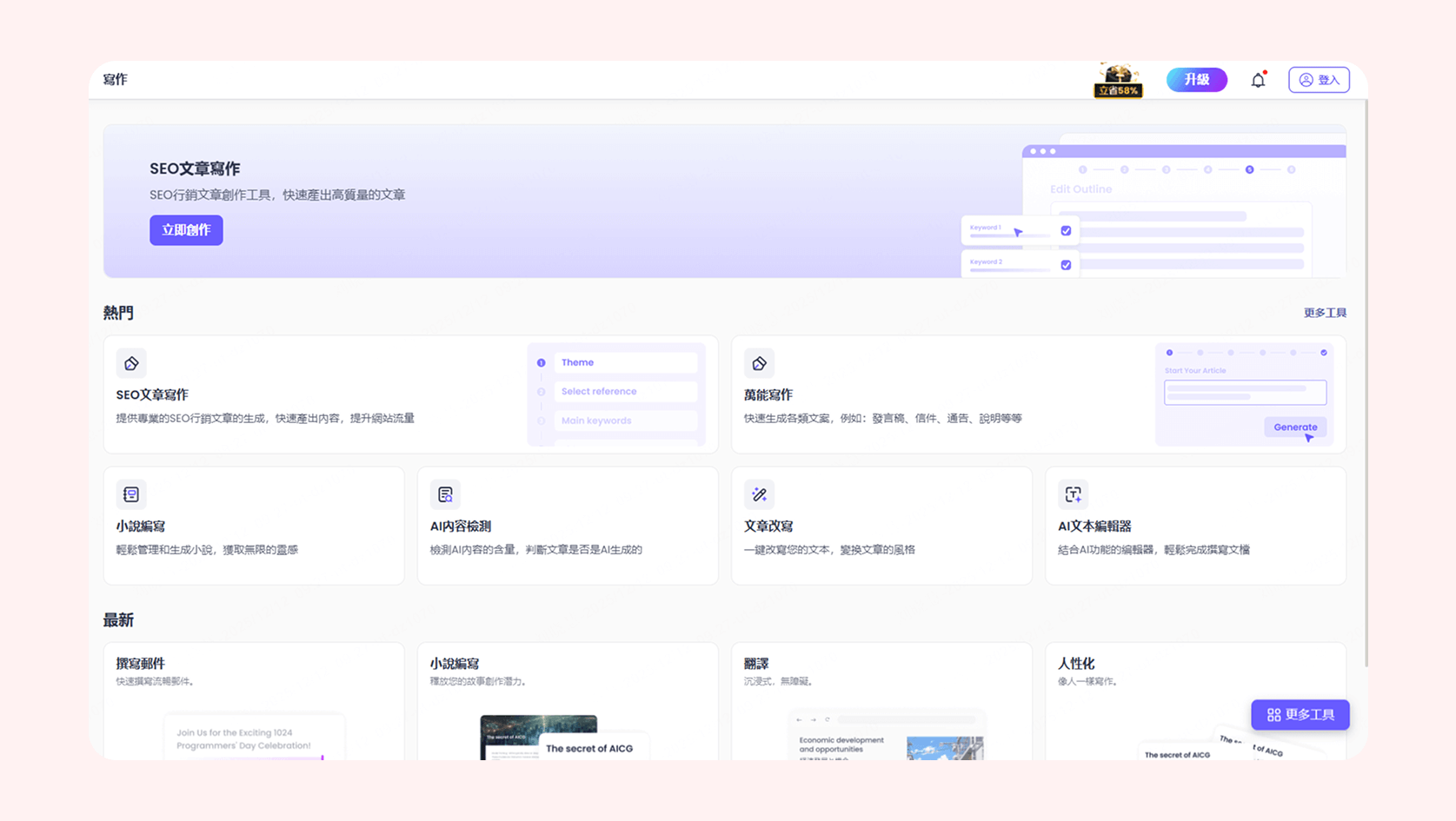This screenshot has height=821, width=1456.
Task: Click the 立省58% promotional badge
Action: click(x=1118, y=89)
